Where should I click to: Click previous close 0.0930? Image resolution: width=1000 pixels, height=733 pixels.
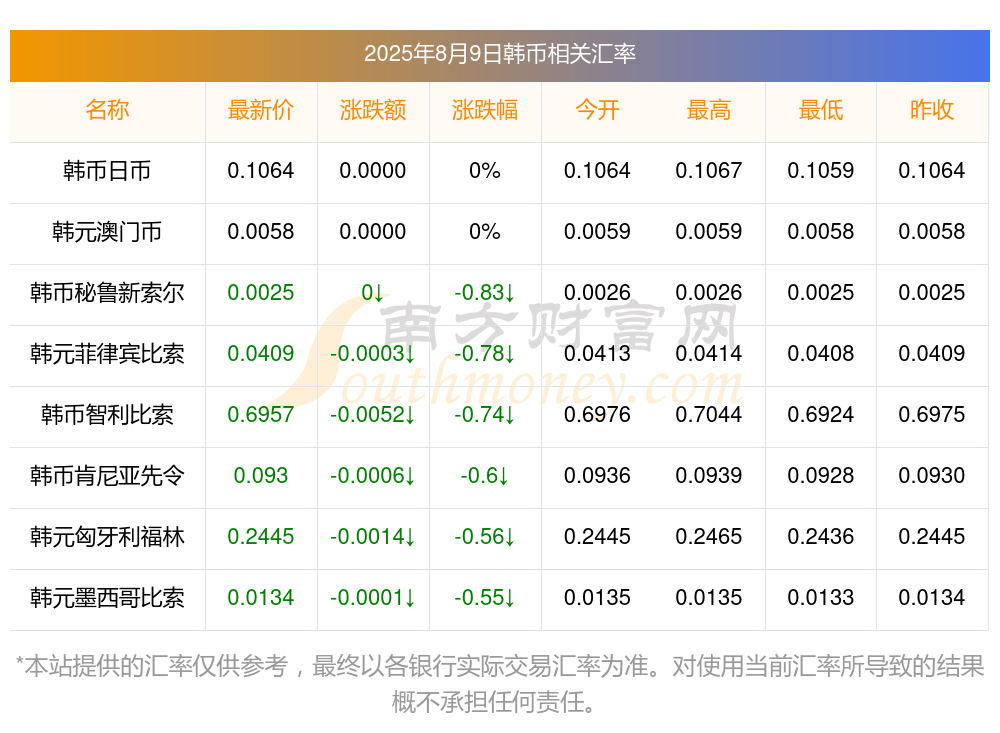[x=932, y=476]
